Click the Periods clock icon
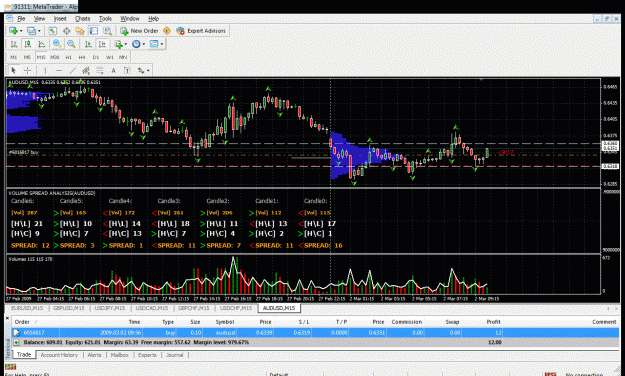Image resolution: width=625 pixels, height=376 pixels. tap(136, 44)
